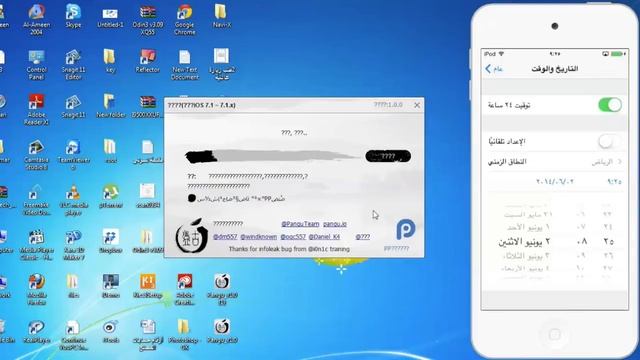Open VLC media player
640x360 pixels.
click(x=73, y=200)
